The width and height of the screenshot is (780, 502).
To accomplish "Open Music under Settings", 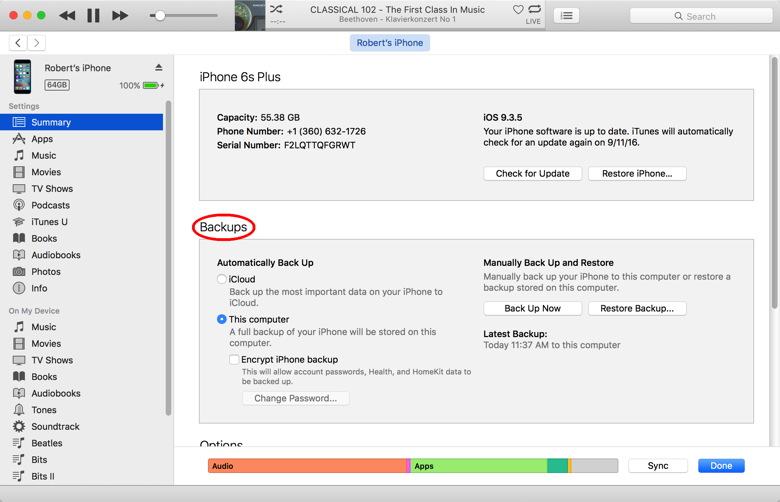I will pyautogui.click(x=82, y=155).
